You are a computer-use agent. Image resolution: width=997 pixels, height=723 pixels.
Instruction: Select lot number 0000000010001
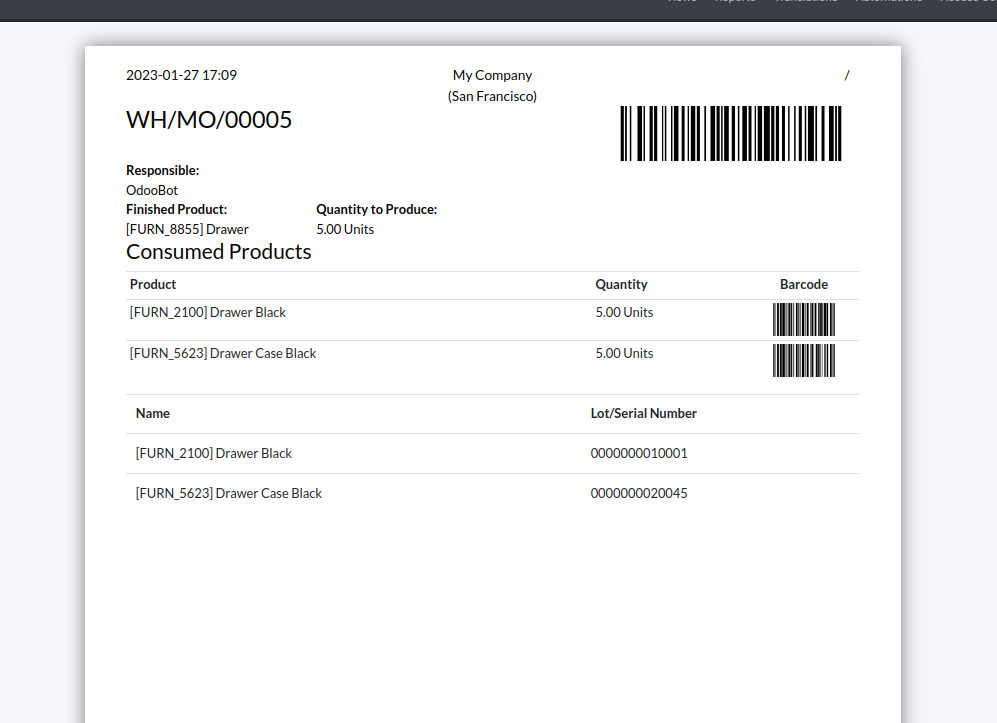click(x=639, y=453)
